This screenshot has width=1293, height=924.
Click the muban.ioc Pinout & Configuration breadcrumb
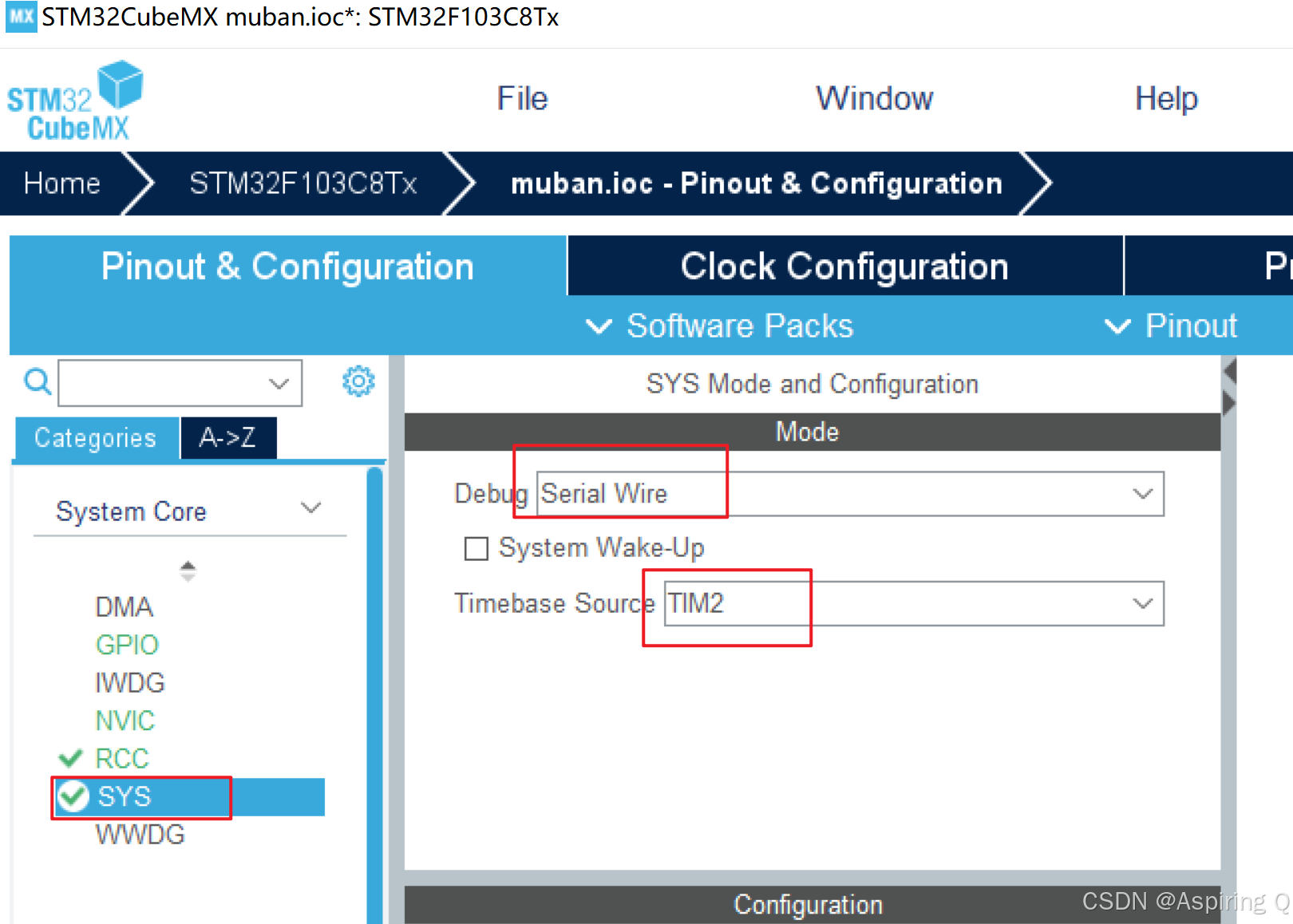point(756,184)
